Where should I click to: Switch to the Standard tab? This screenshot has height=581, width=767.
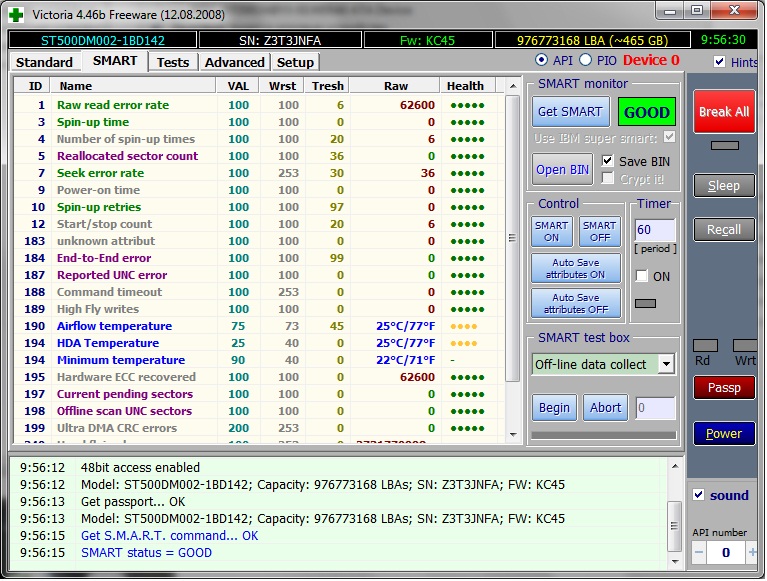tap(44, 63)
